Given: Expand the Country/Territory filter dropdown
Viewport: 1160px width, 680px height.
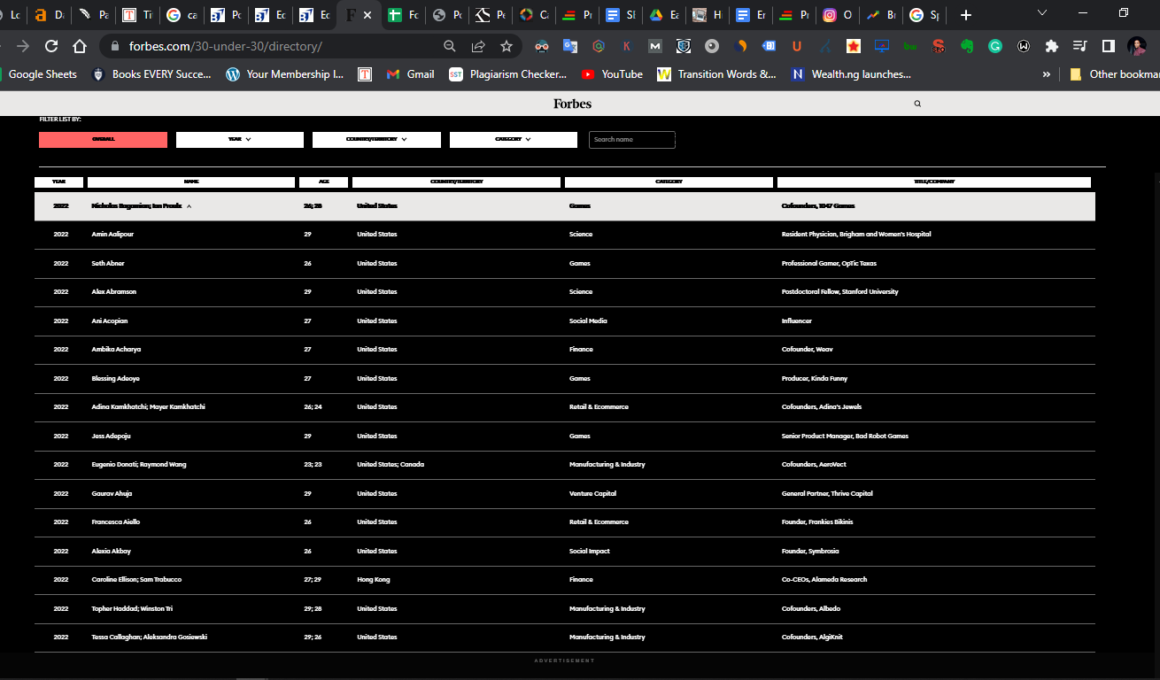Looking at the screenshot, I should (x=376, y=140).
